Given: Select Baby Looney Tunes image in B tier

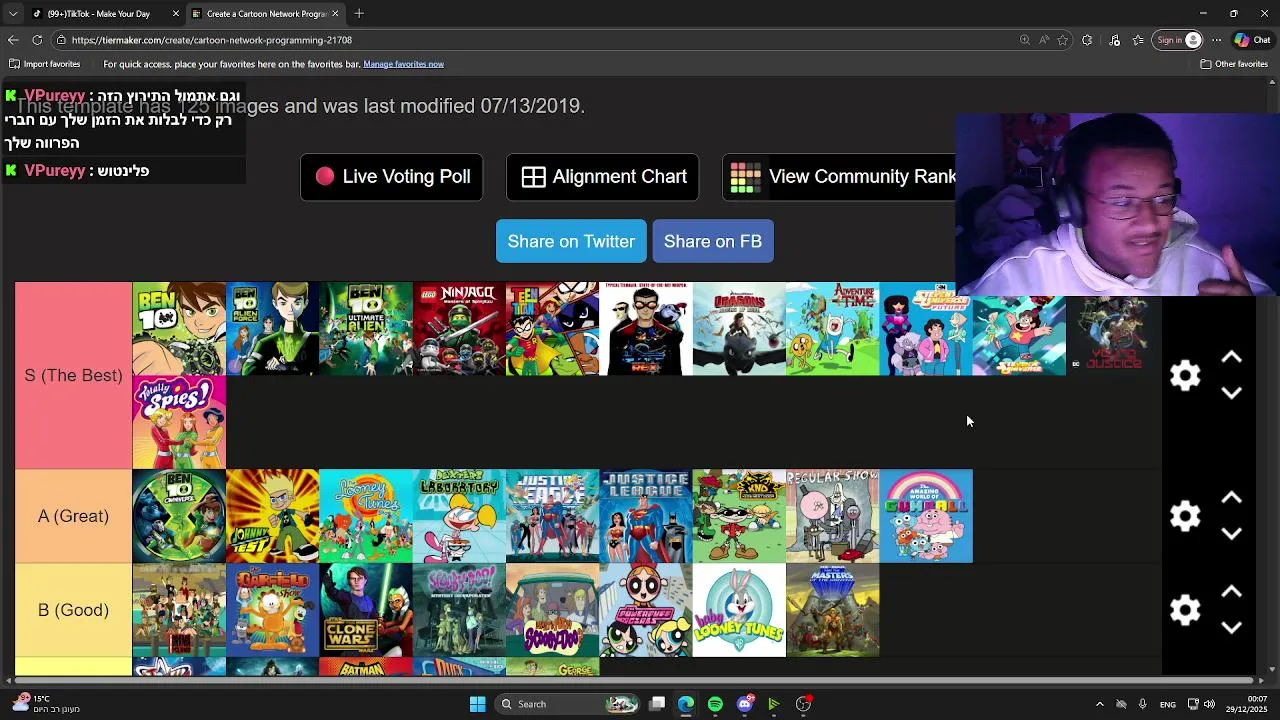Looking at the screenshot, I should (x=739, y=610).
